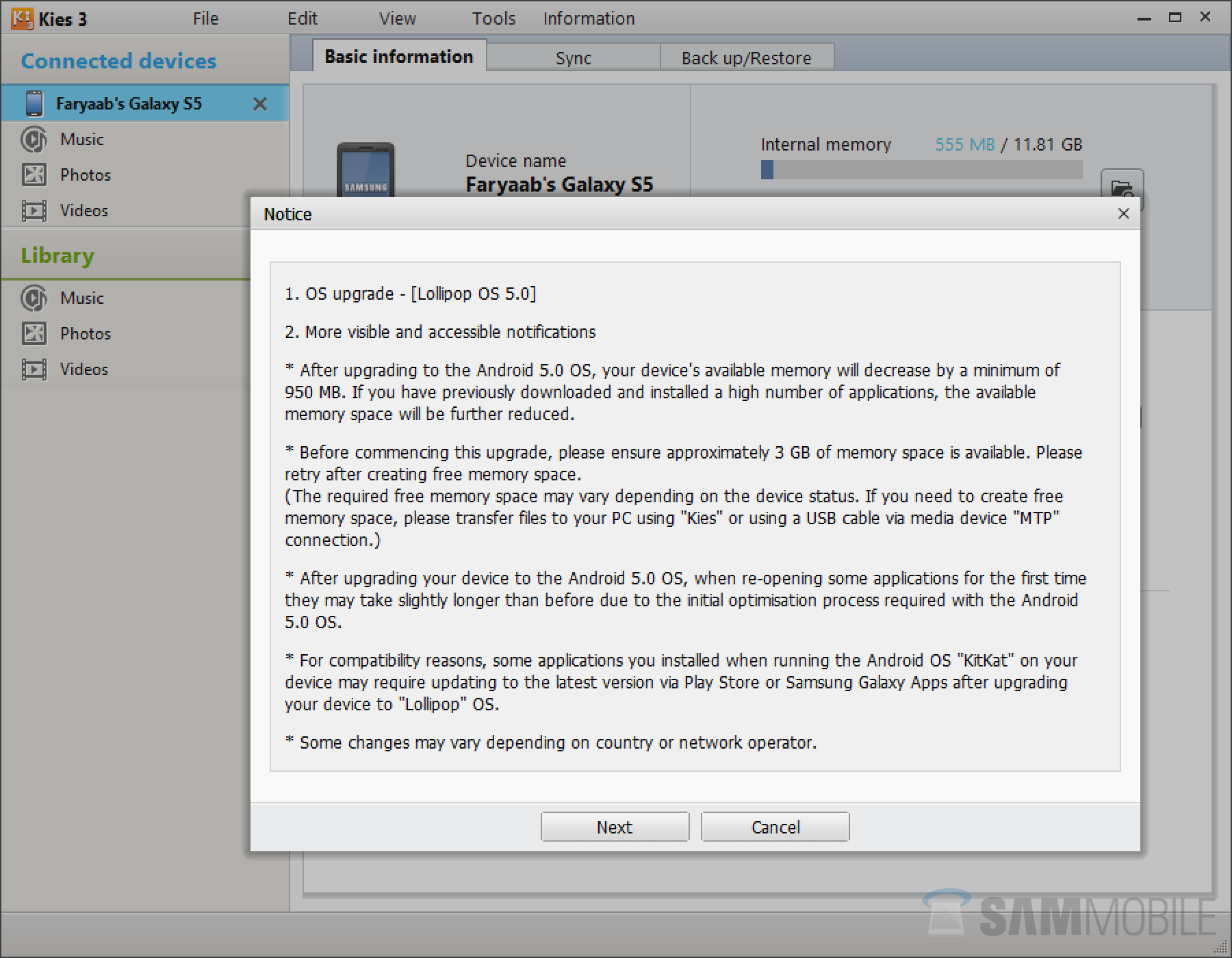Switch to the Sync tab

[573, 58]
